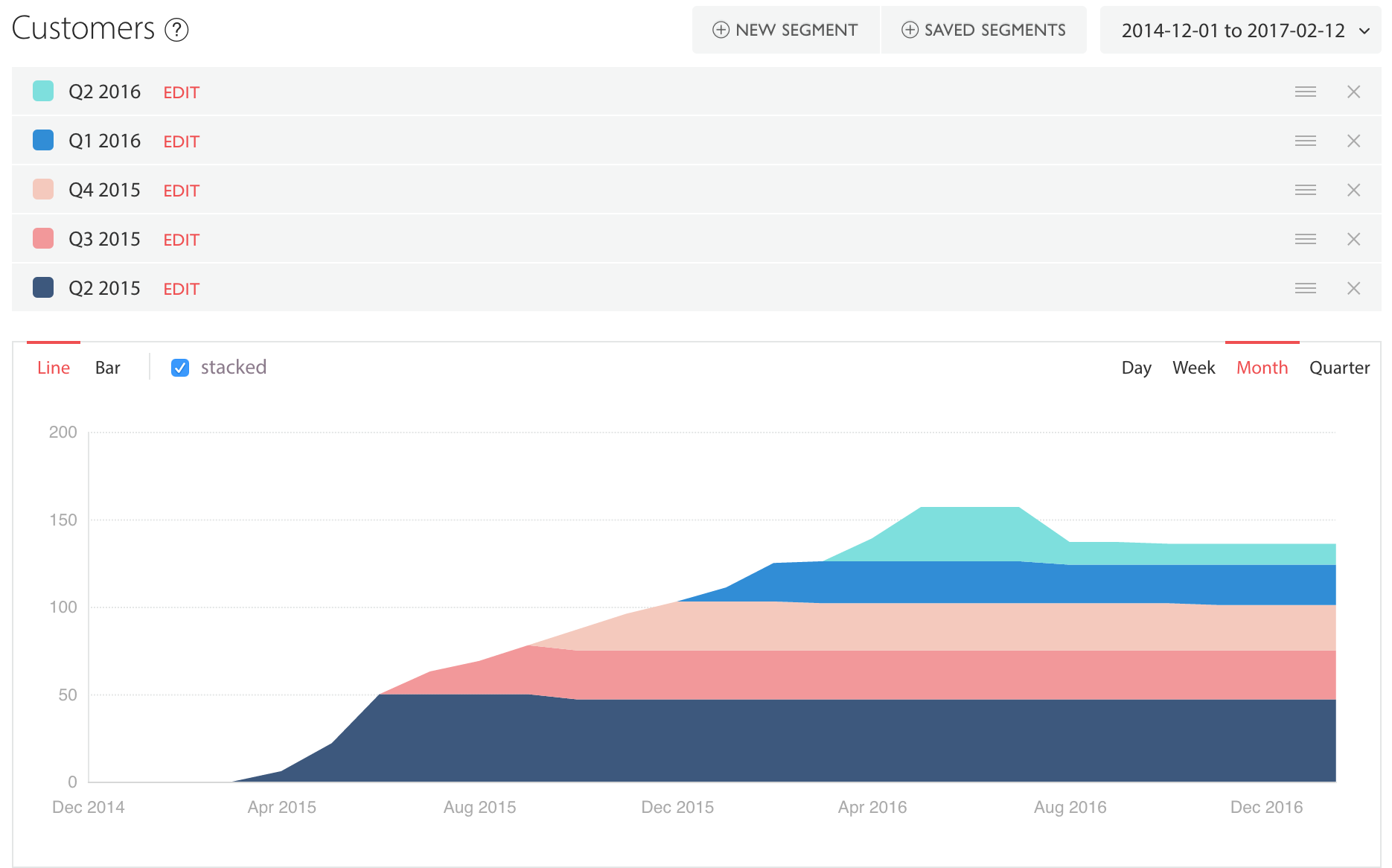Click the drag handle on Q2 2016 row
This screenshot has width=1392, height=868.
point(1305,91)
